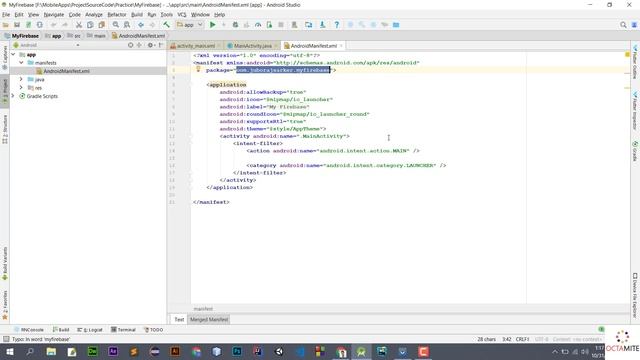Open the VCS menu

click(182, 15)
